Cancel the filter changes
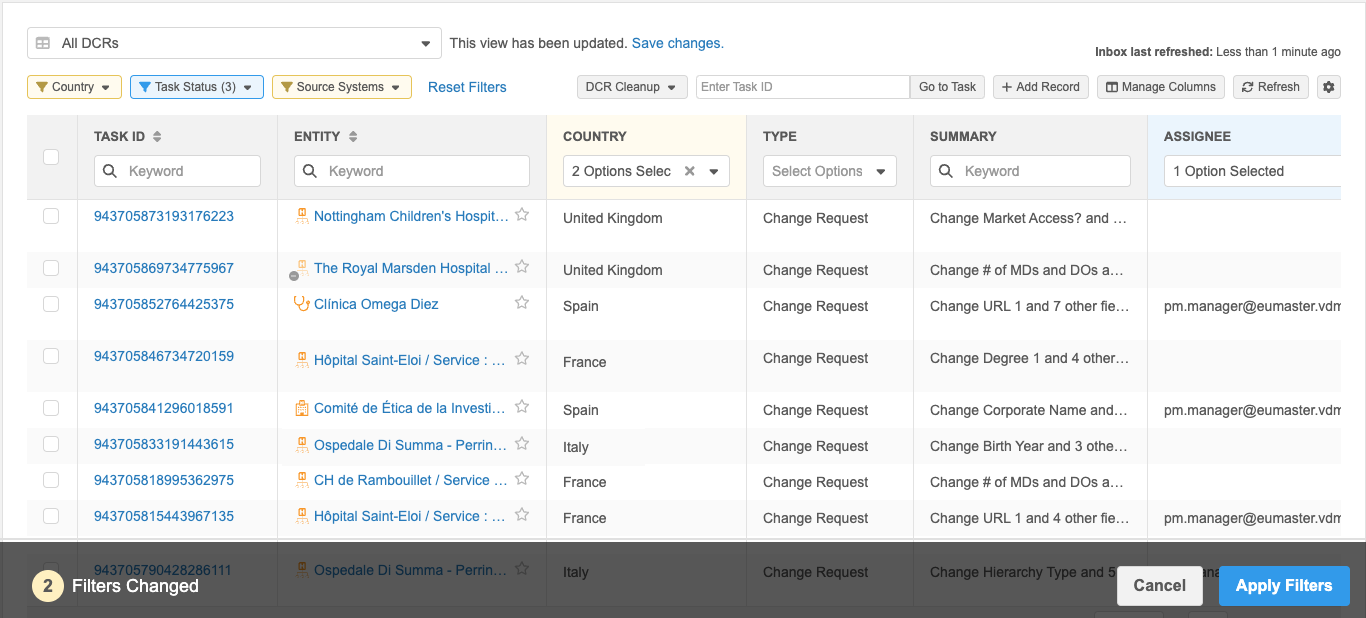Viewport: 1366px width, 618px height. [1159, 586]
